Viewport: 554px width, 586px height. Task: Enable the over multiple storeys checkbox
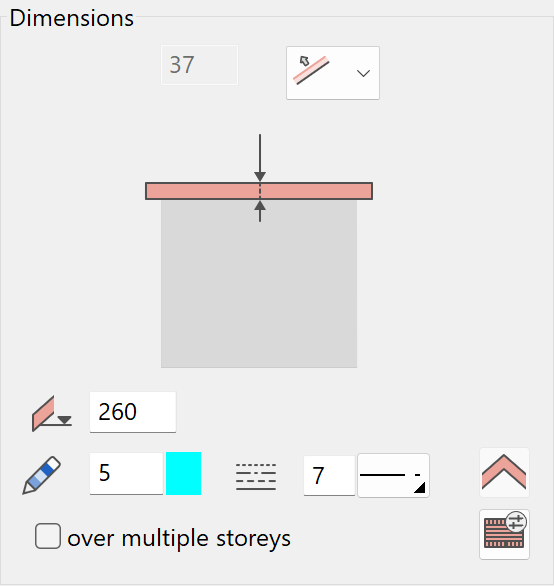tap(48, 536)
